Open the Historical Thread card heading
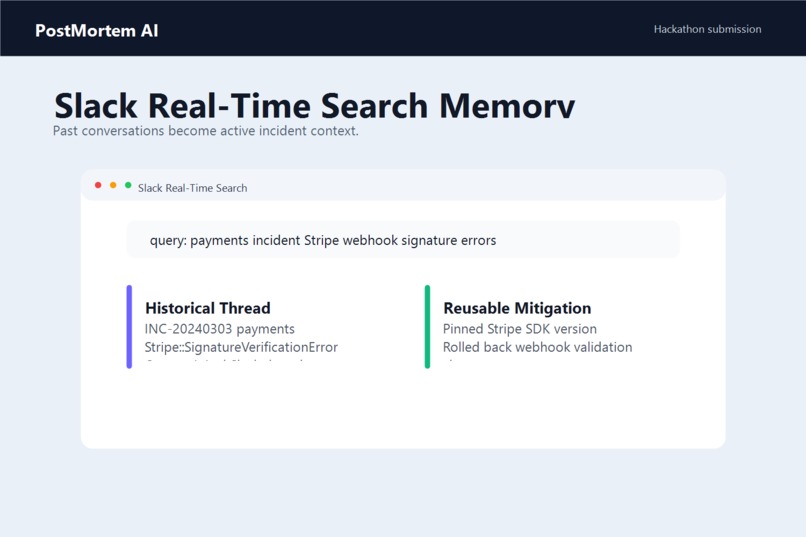Image resolution: width=806 pixels, height=537 pixels. 208,308
